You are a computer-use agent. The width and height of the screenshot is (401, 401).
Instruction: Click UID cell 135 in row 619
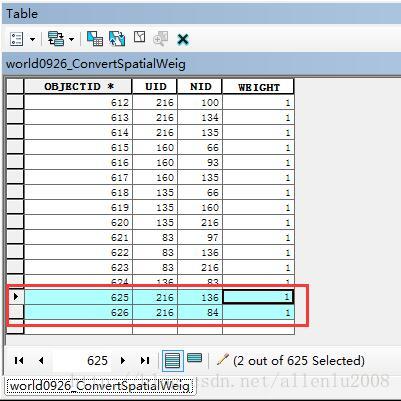(x=155, y=207)
